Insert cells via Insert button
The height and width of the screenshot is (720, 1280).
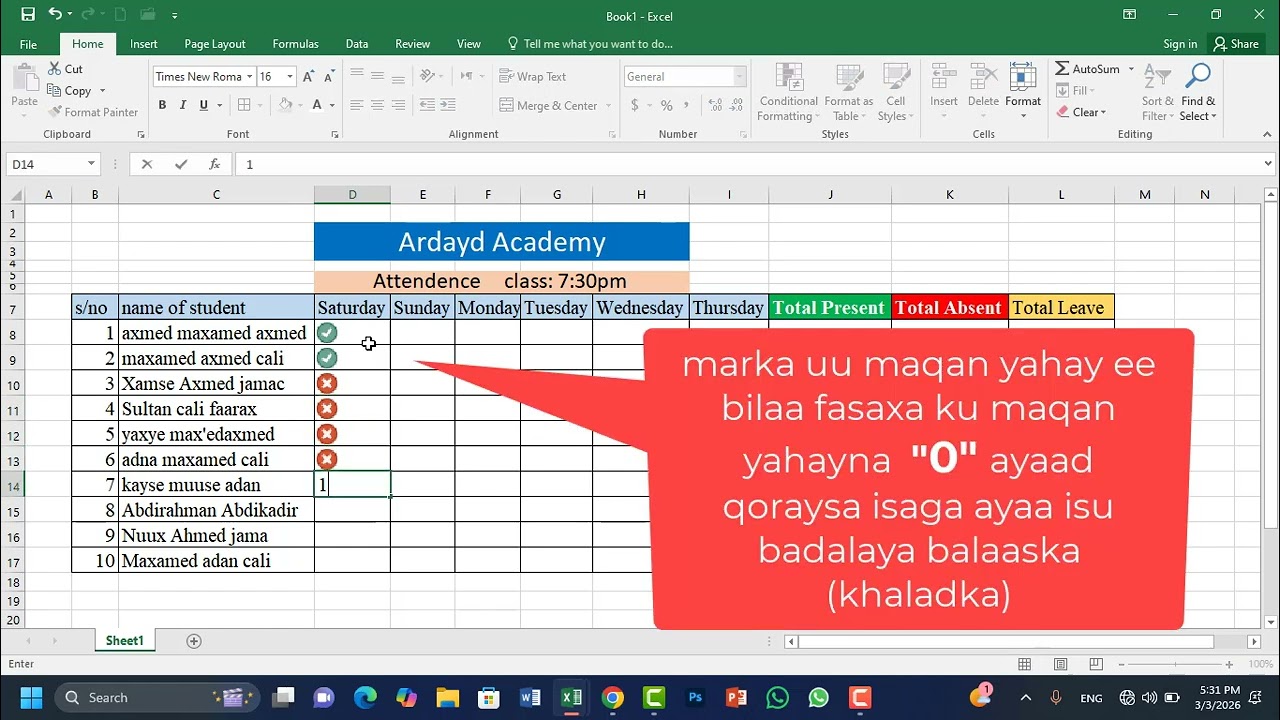tap(944, 90)
